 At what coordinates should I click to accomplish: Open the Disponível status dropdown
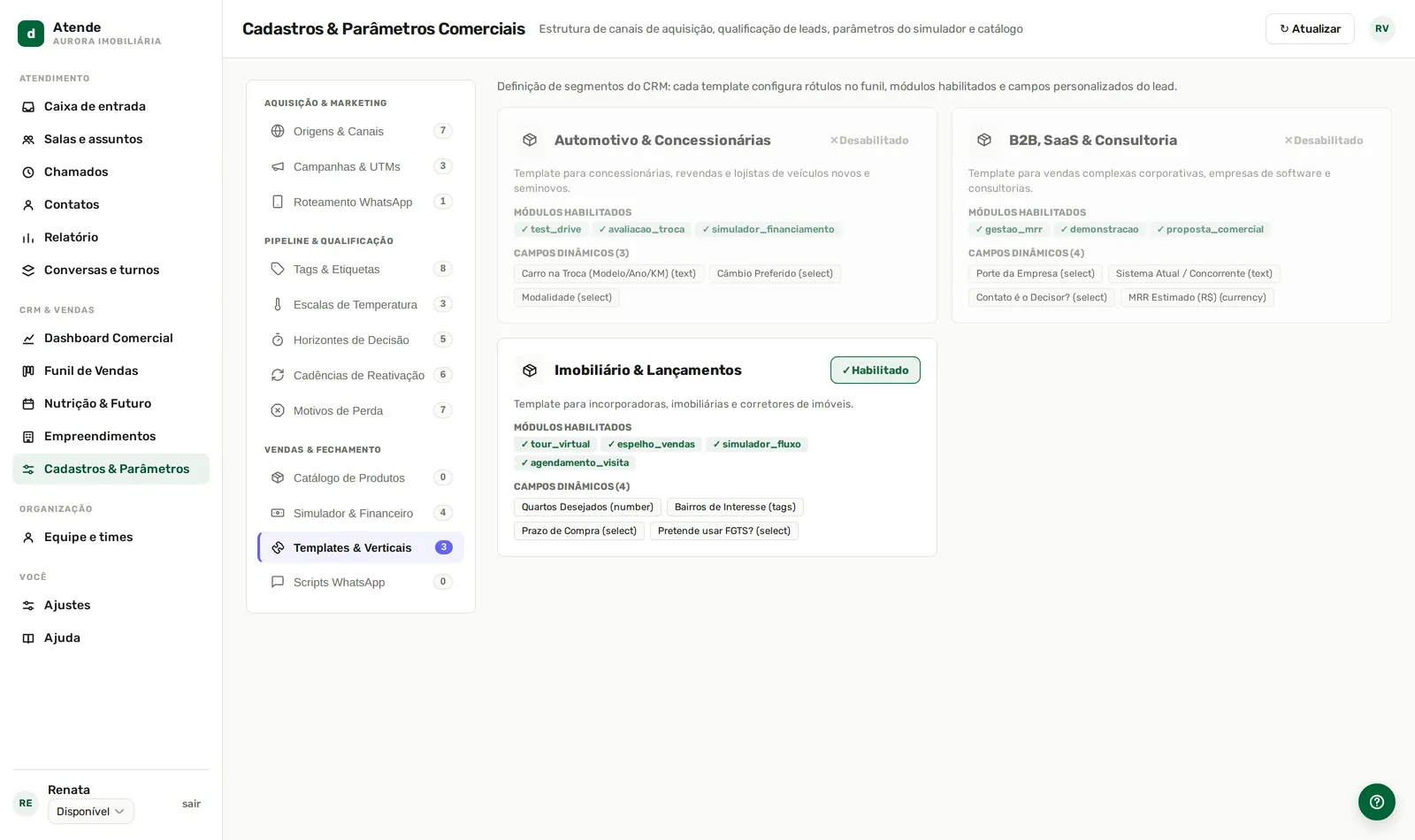tap(91, 812)
